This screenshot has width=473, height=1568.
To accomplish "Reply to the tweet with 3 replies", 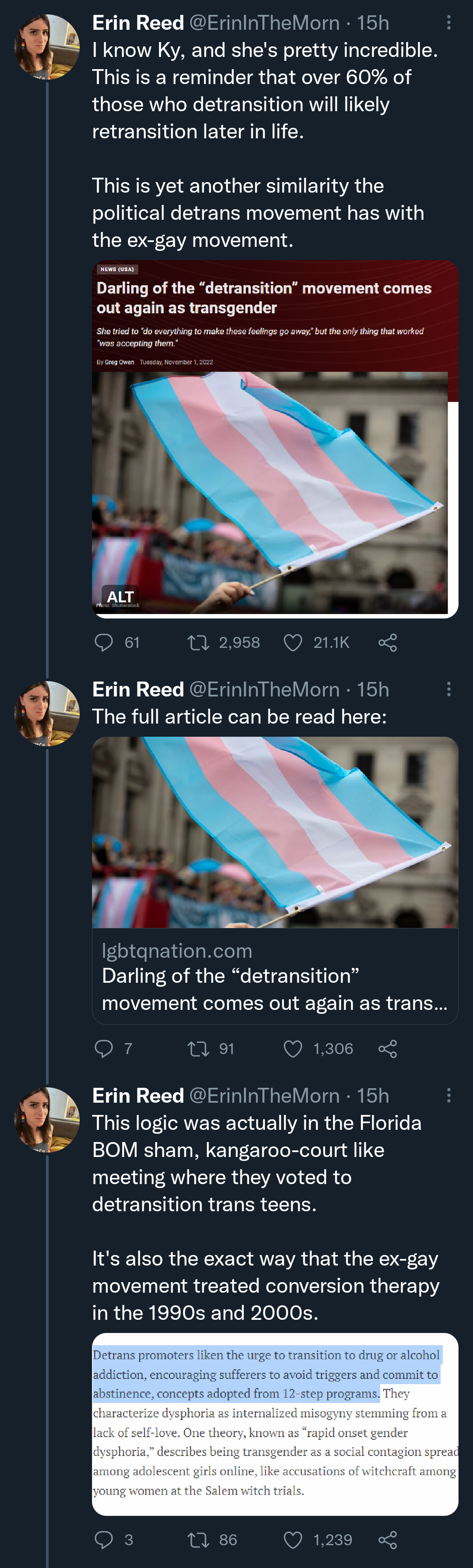I will coord(104,1540).
